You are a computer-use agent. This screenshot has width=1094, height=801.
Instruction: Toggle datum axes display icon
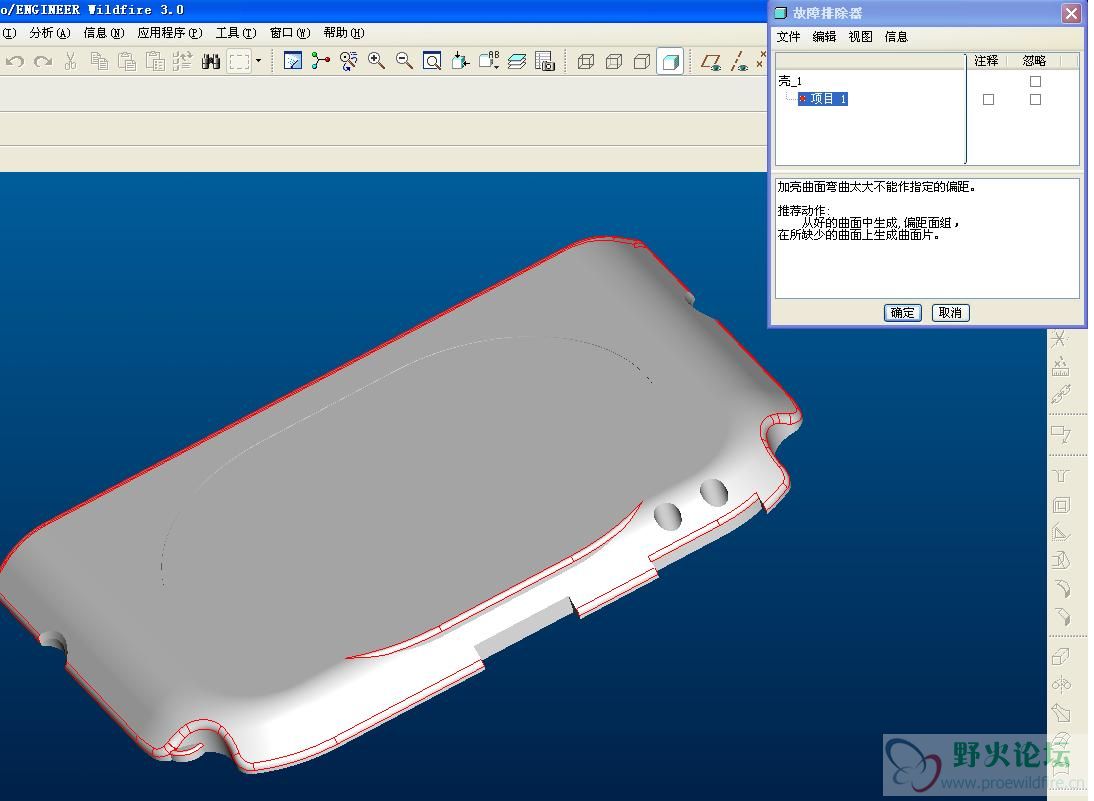(740, 61)
